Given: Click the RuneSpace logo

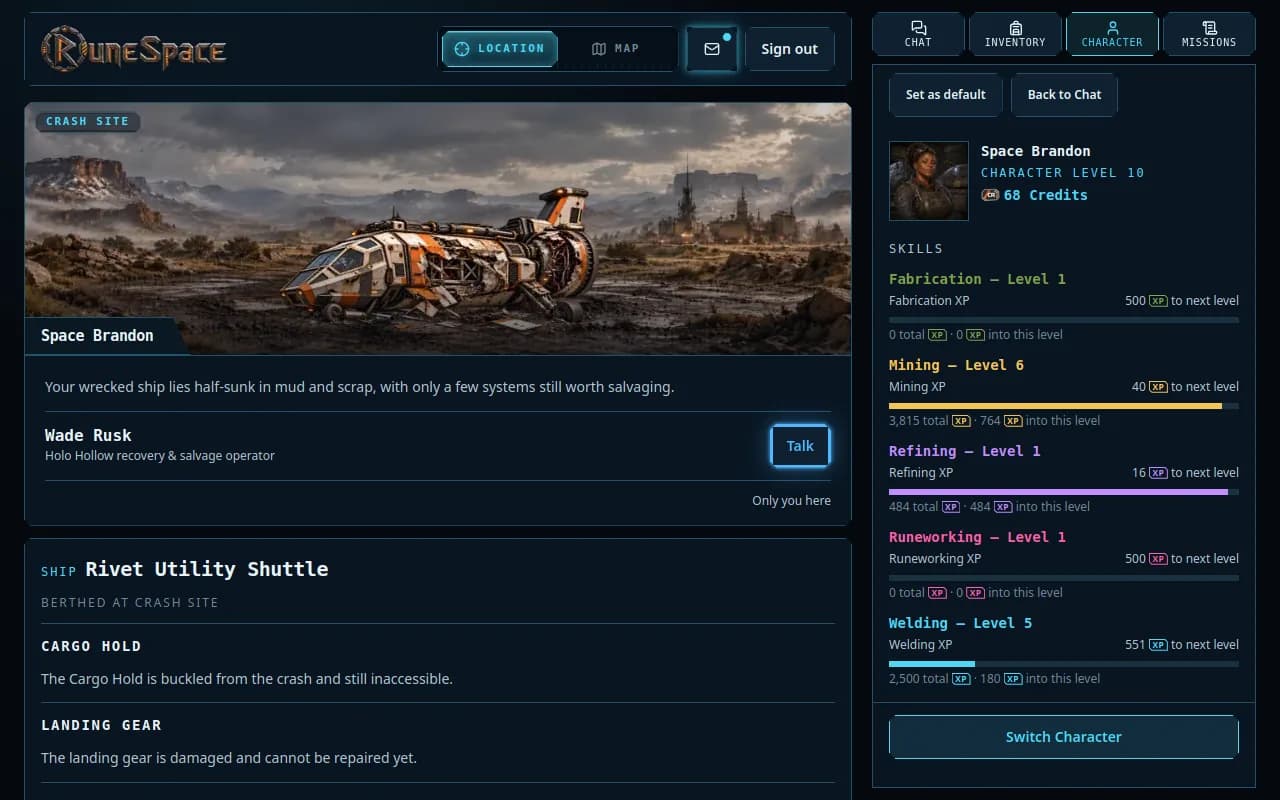Looking at the screenshot, I should (x=133, y=48).
